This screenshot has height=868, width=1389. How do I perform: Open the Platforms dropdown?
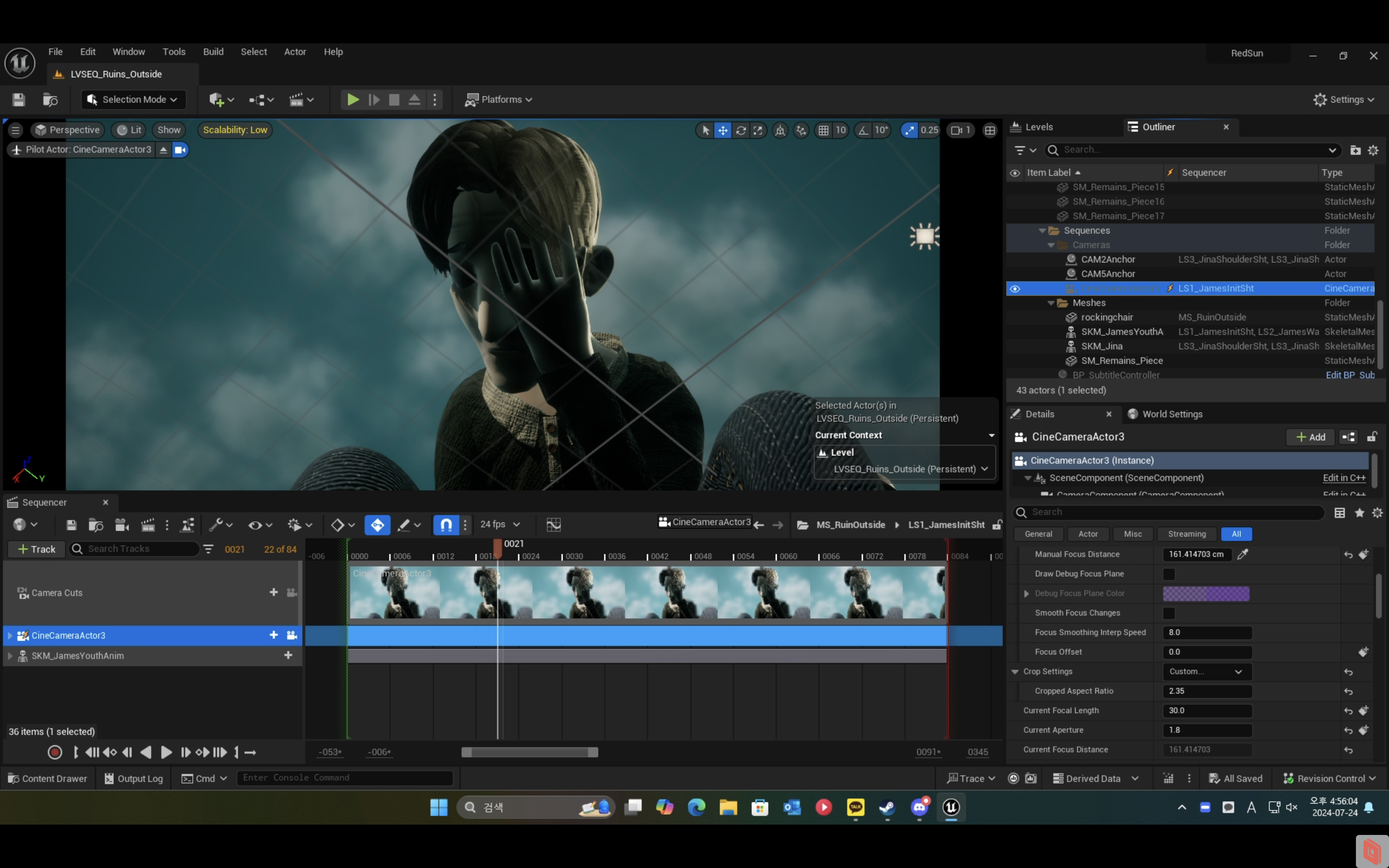498,100
